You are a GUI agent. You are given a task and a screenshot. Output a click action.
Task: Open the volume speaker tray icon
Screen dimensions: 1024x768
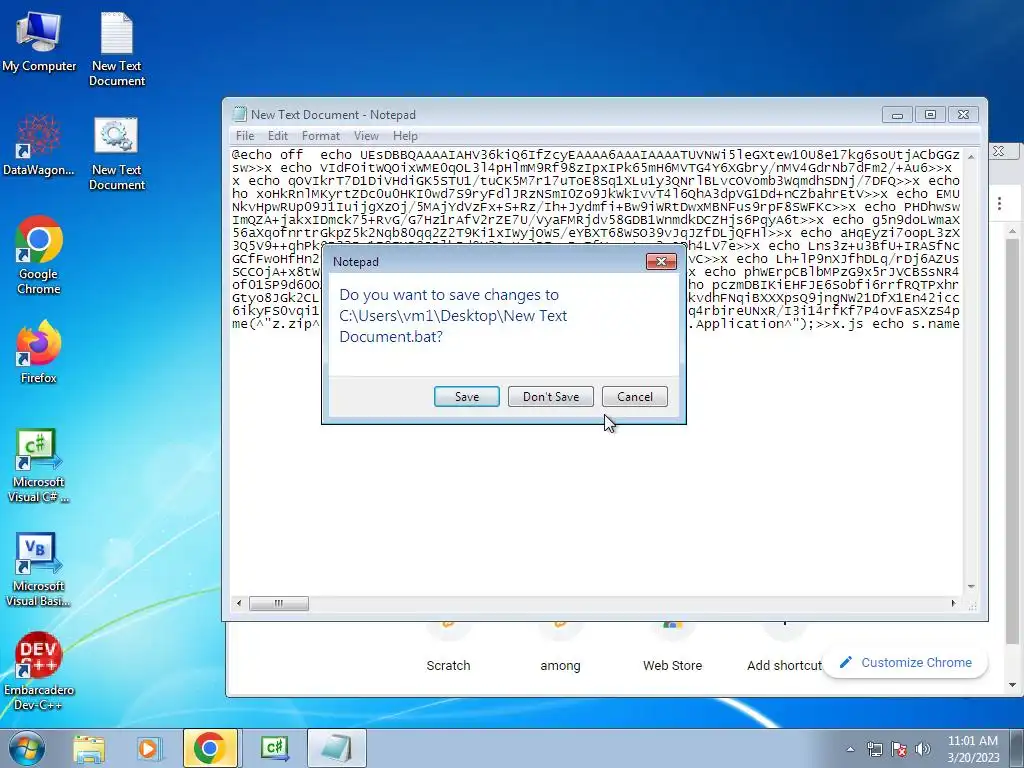tap(923, 749)
